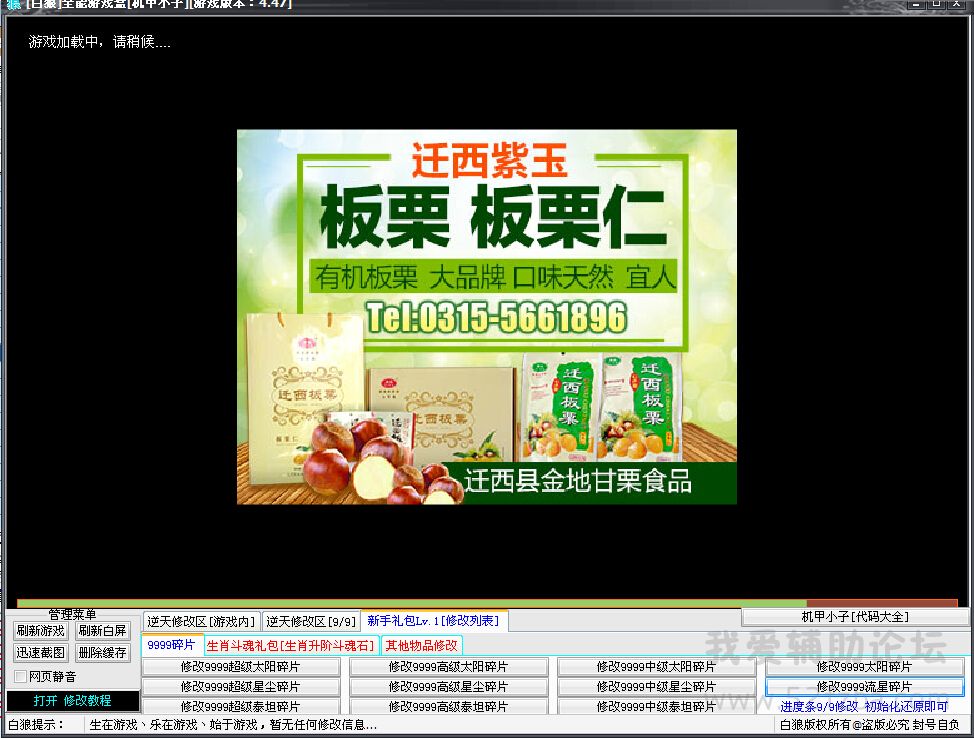
Task: Close the game box window
Action: coord(957,4)
